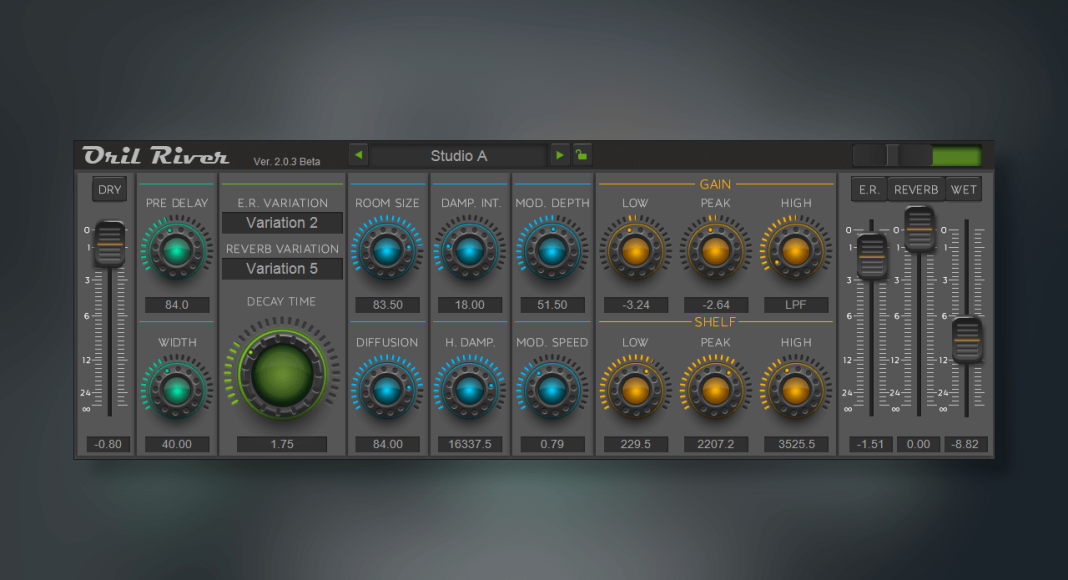Open the E.R. Variation selector showing Variation 2
The image size is (1068, 580).
click(x=282, y=222)
